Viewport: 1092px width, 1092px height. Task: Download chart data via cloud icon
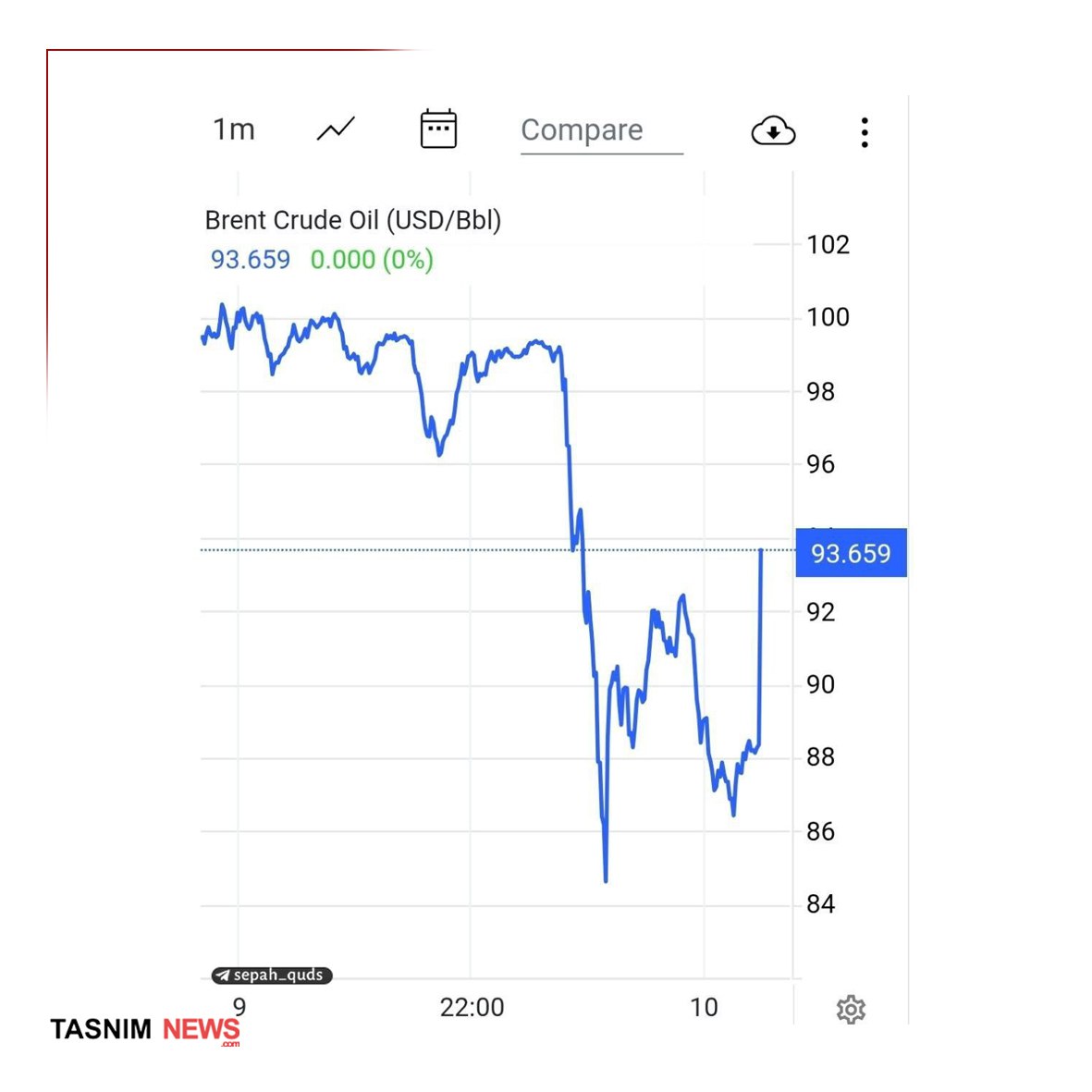click(x=773, y=131)
